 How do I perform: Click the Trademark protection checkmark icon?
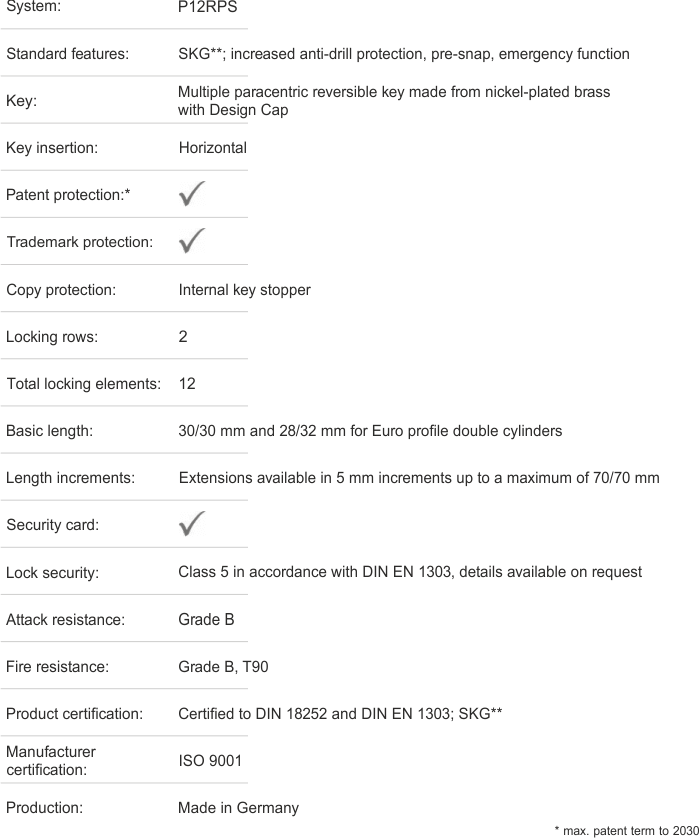(x=192, y=241)
